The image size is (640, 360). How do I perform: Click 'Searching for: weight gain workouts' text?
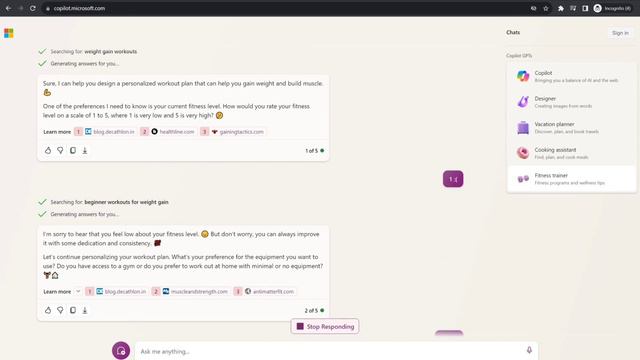pyautogui.click(x=93, y=51)
